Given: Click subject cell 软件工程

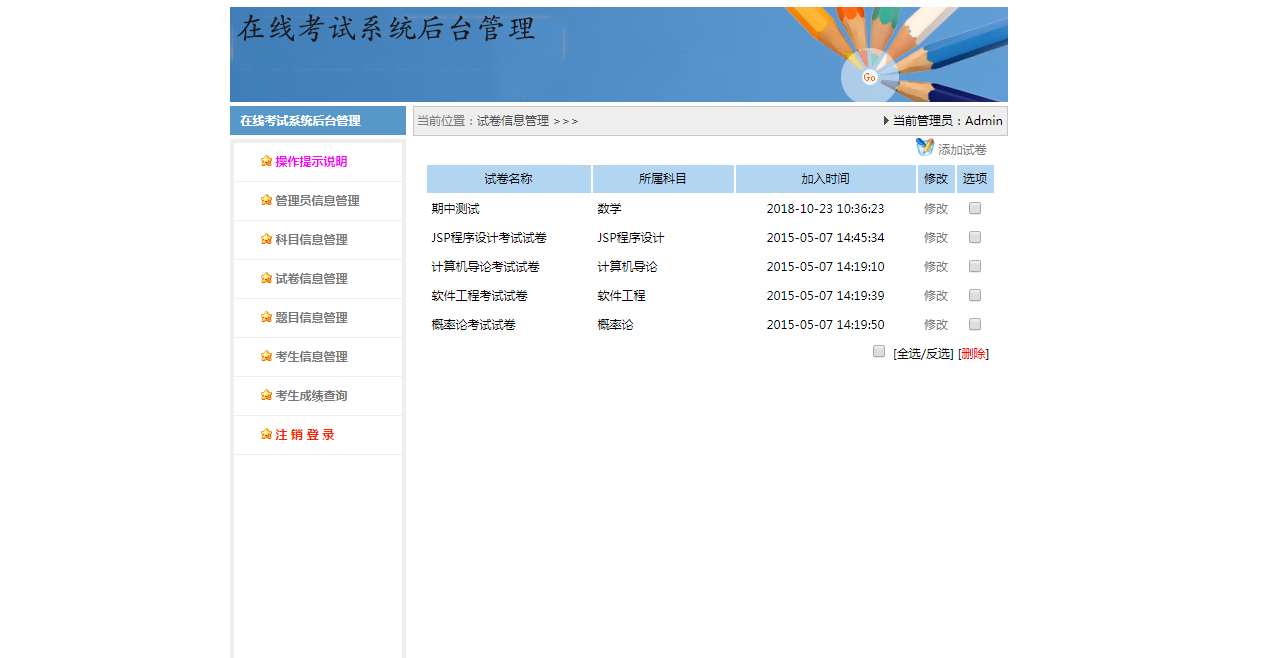Looking at the screenshot, I should [x=621, y=296].
